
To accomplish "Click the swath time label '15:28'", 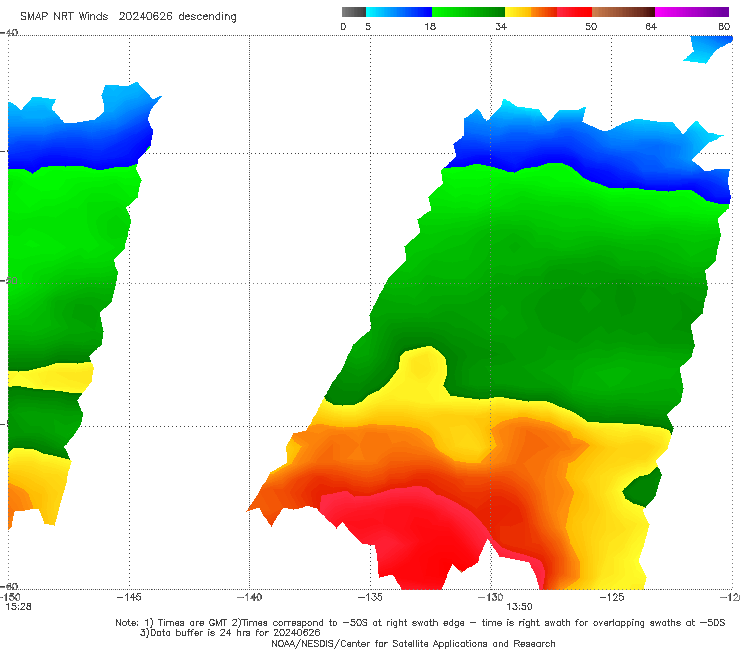I will pyautogui.click(x=18, y=607).
